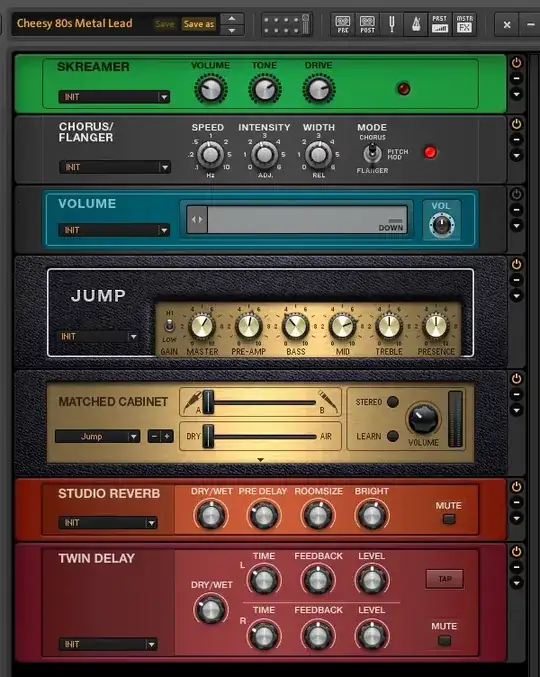Click the Studio Reverb ROOMSIZE knob
The width and height of the screenshot is (540, 677).
pyautogui.click(x=318, y=515)
